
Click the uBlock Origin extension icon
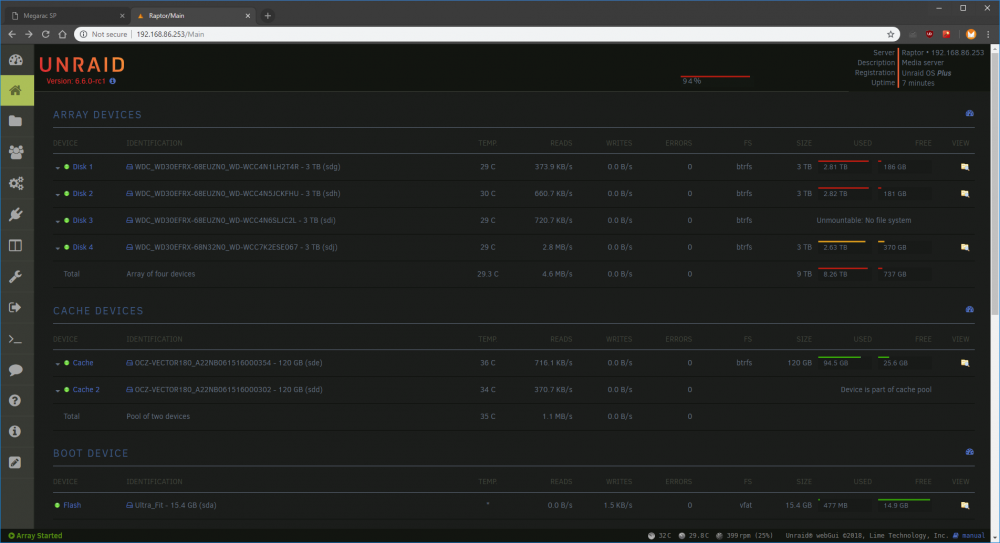930,34
